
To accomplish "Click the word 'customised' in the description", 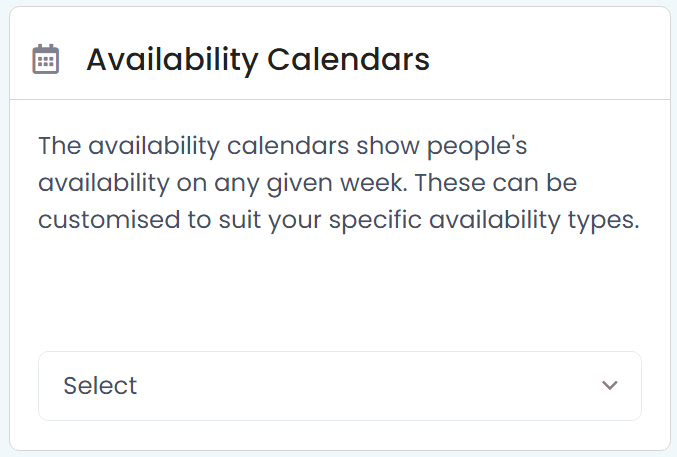I will pos(109,220).
